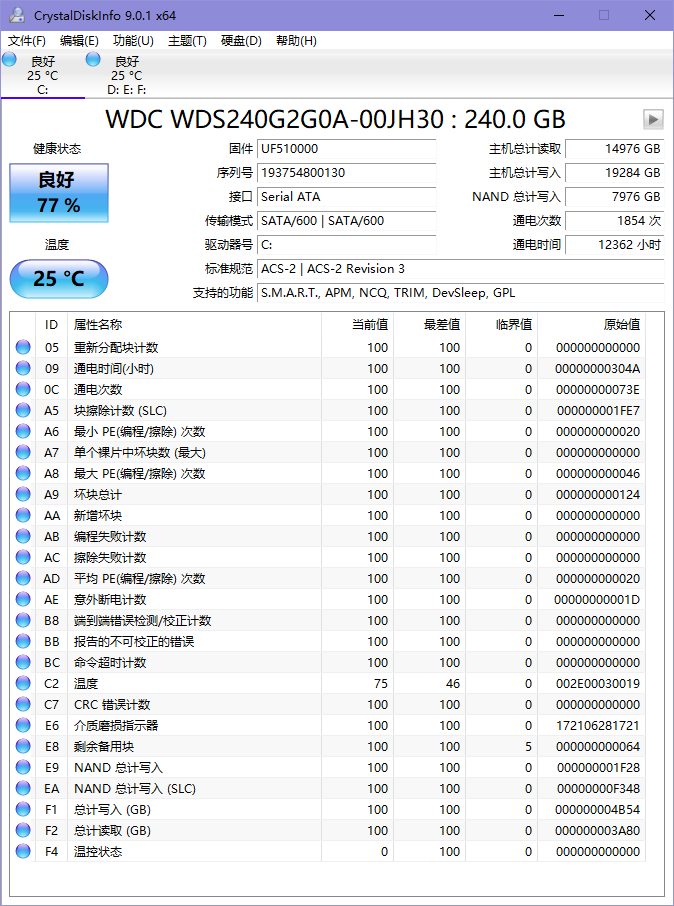This screenshot has width=674, height=906.
Task: Click status icon for temperature C2 row
Action: 23,684
